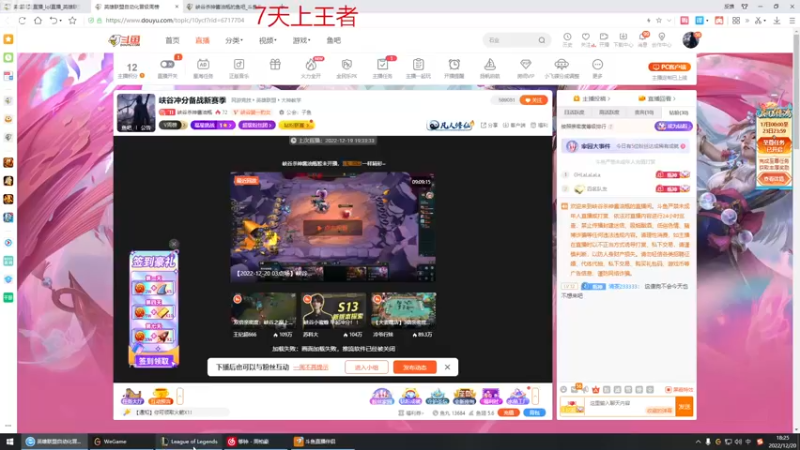This screenshot has width=800, height=450.
Task: Open the 火力全开 flame icon
Action: pos(311,64)
